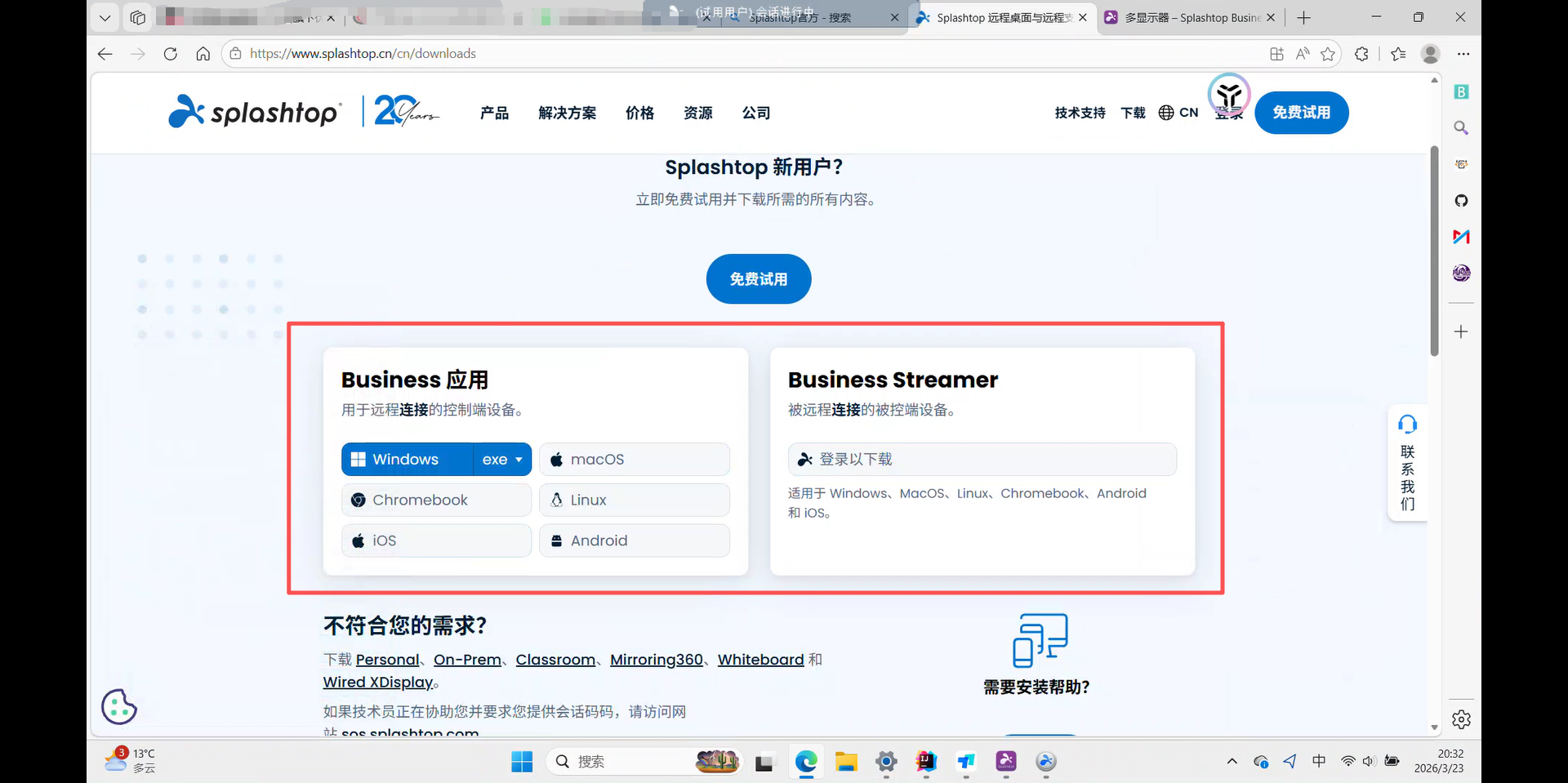
Task: Open the Whiteboard download link
Action: pos(761,660)
